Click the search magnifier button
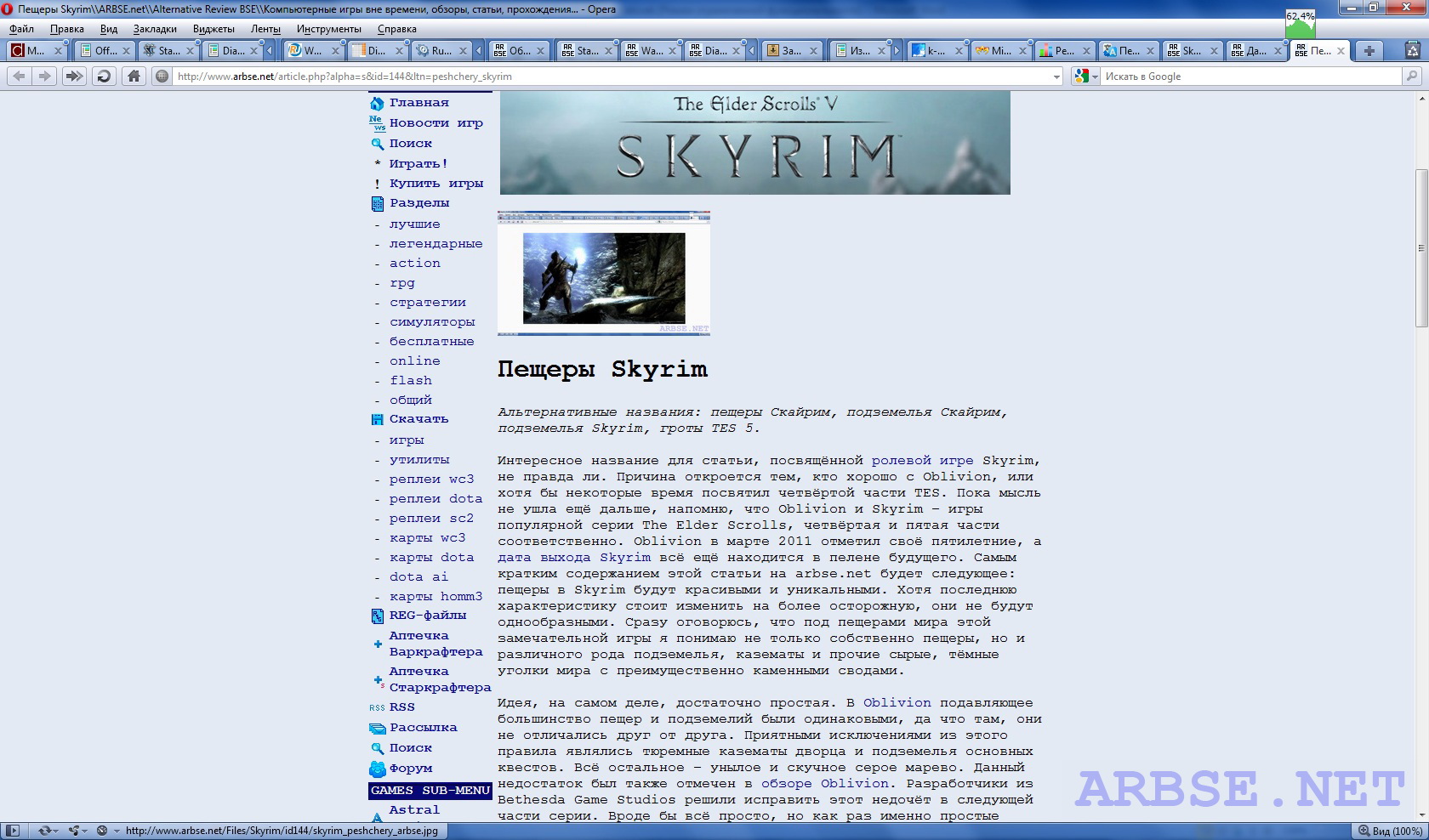 click(1412, 77)
